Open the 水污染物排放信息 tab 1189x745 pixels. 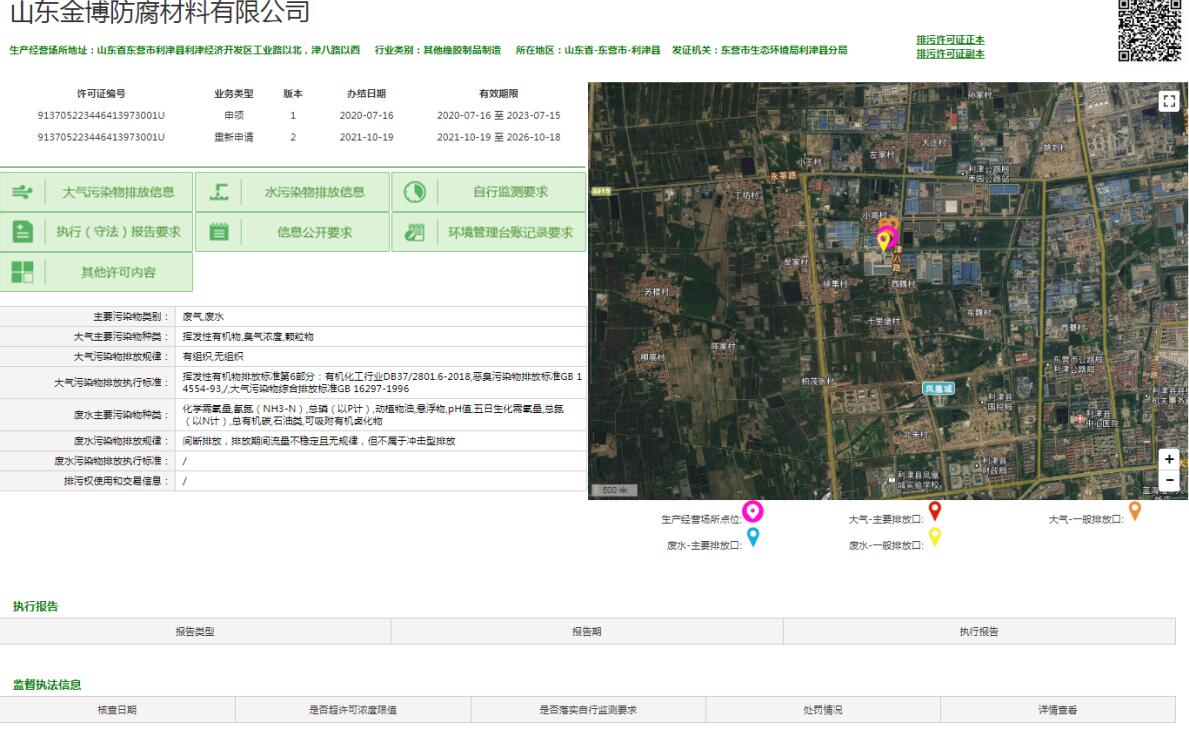click(x=293, y=192)
